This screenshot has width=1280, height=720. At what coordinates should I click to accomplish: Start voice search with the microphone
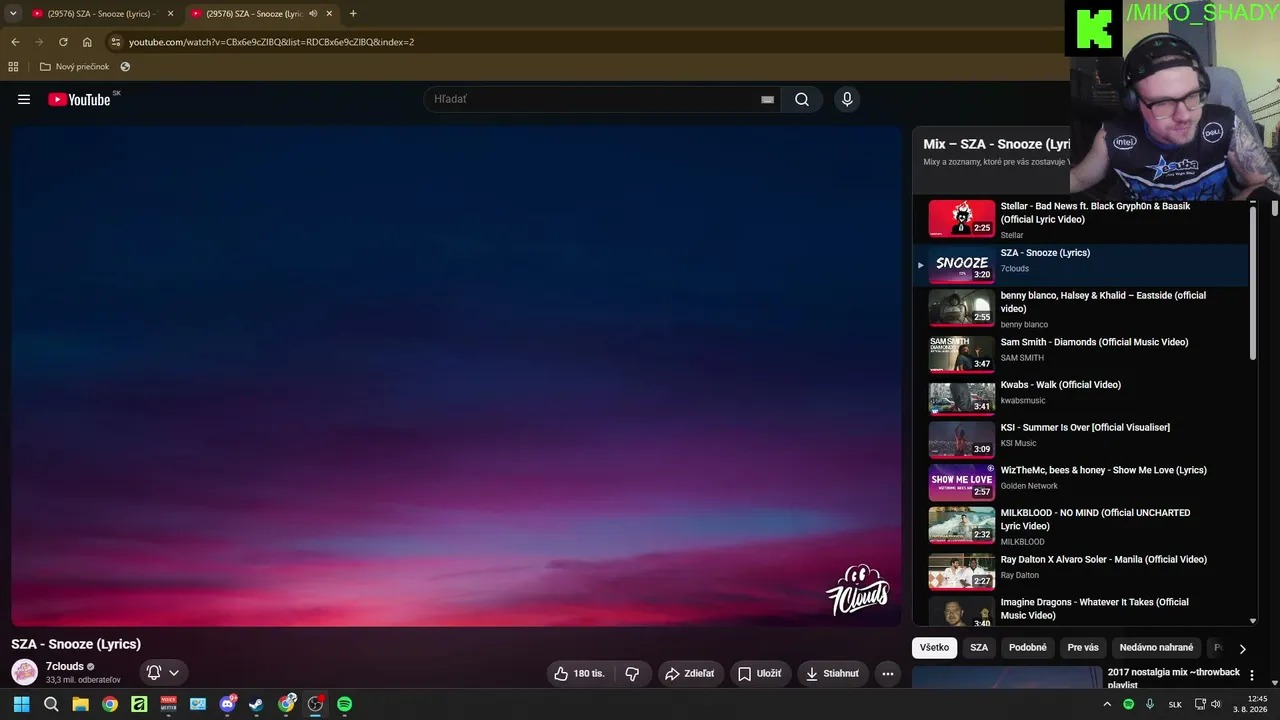[x=847, y=99]
